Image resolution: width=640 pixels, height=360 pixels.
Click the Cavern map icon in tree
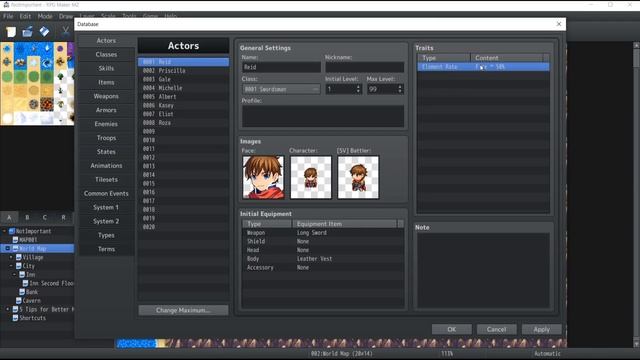[x=18, y=300]
